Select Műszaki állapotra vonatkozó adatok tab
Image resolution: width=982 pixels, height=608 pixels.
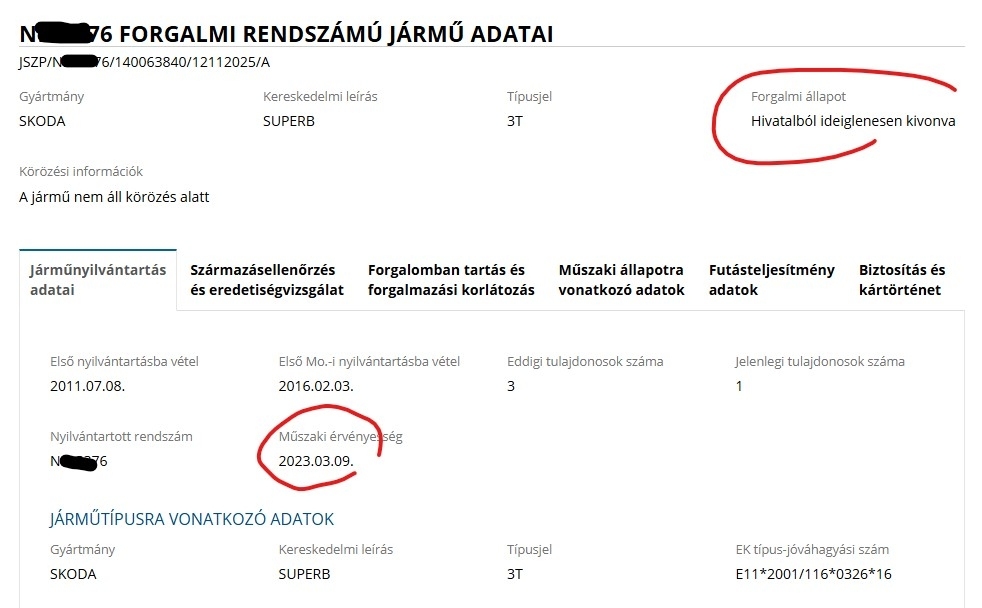tap(621, 279)
